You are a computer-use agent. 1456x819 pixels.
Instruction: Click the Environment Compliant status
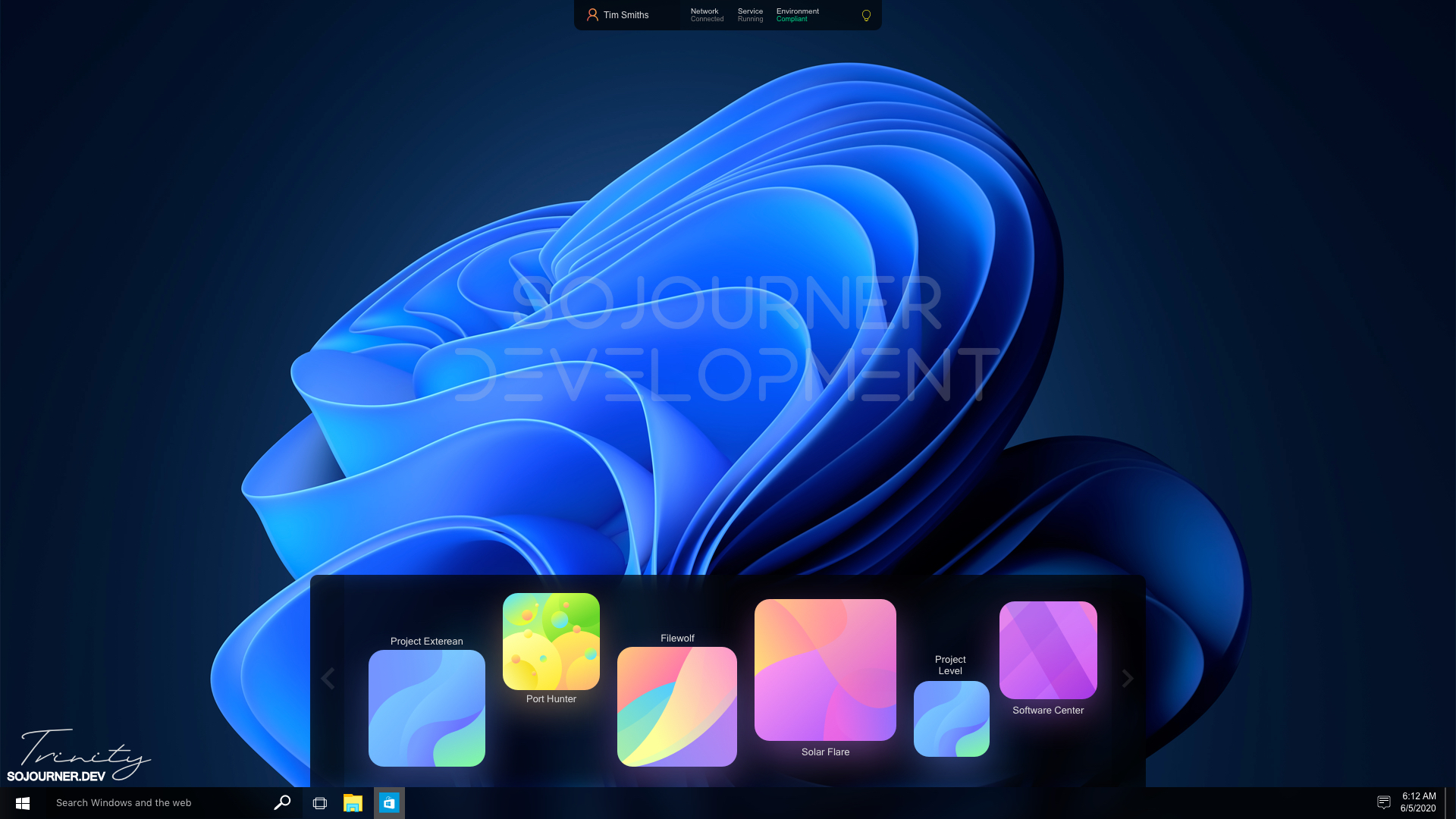797,15
